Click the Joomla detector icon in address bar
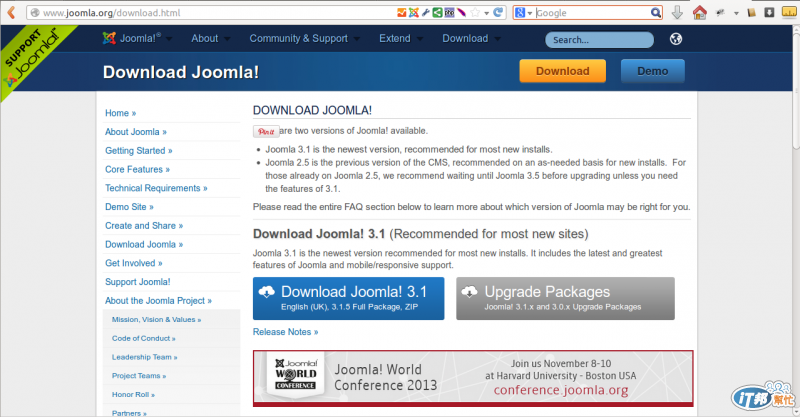 coord(414,12)
